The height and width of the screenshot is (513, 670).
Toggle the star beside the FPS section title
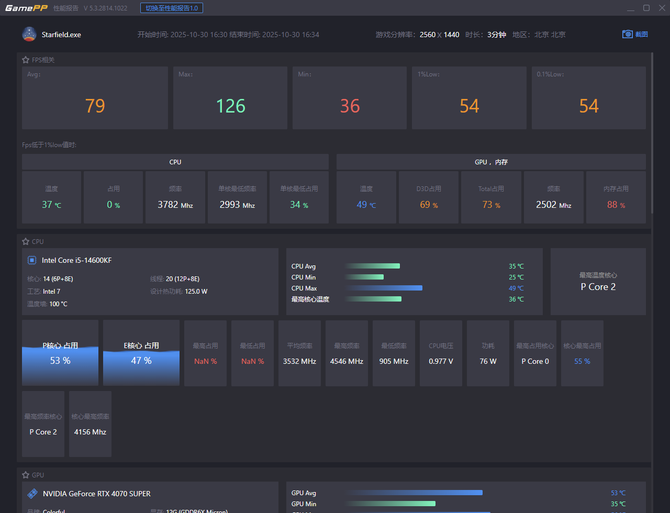(x=26, y=59)
